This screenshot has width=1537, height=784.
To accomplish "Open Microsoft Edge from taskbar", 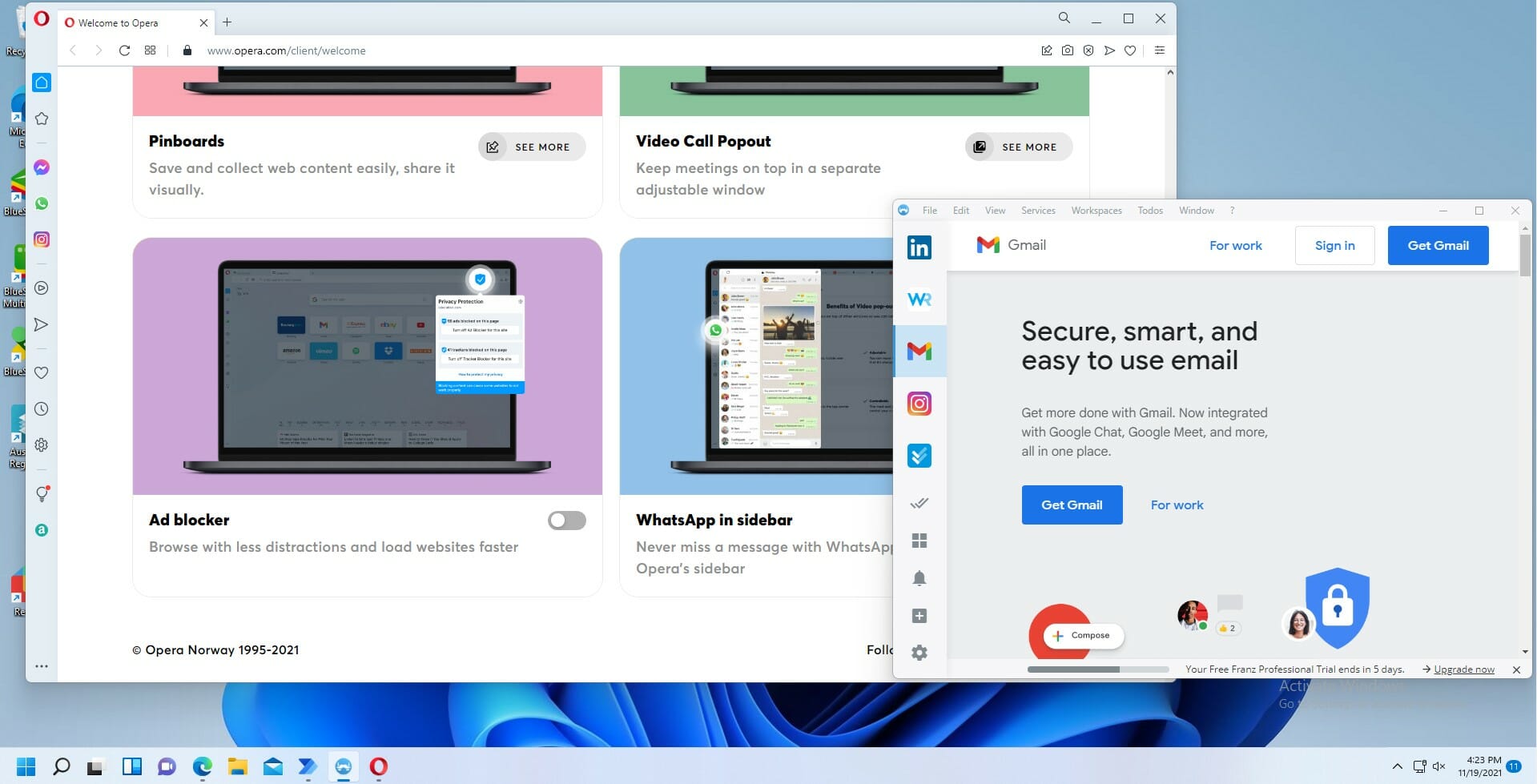I will click(x=203, y=766).
